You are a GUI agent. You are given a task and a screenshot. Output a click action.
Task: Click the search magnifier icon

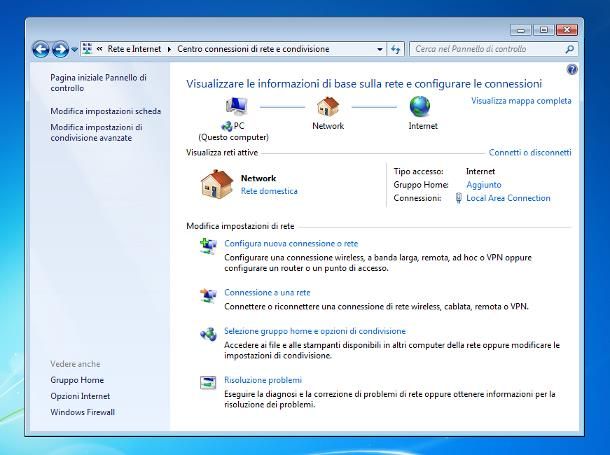pyautogui.click(x=569, y=49)
